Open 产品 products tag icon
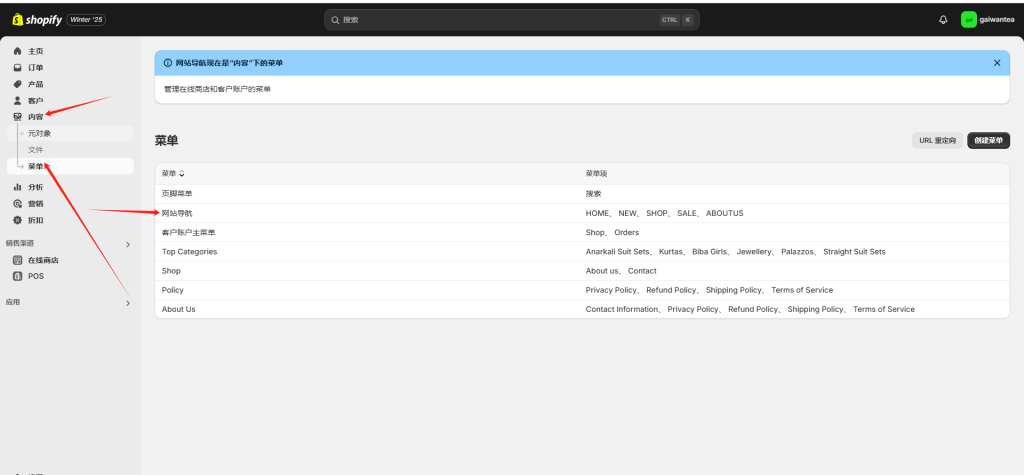1024x475 pixels. 17,84
